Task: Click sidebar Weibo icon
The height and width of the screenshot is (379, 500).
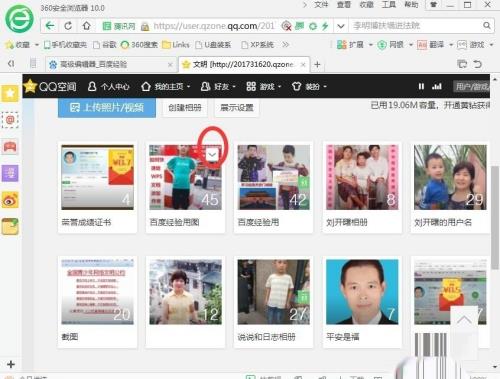Action: [x=10, y=200]
